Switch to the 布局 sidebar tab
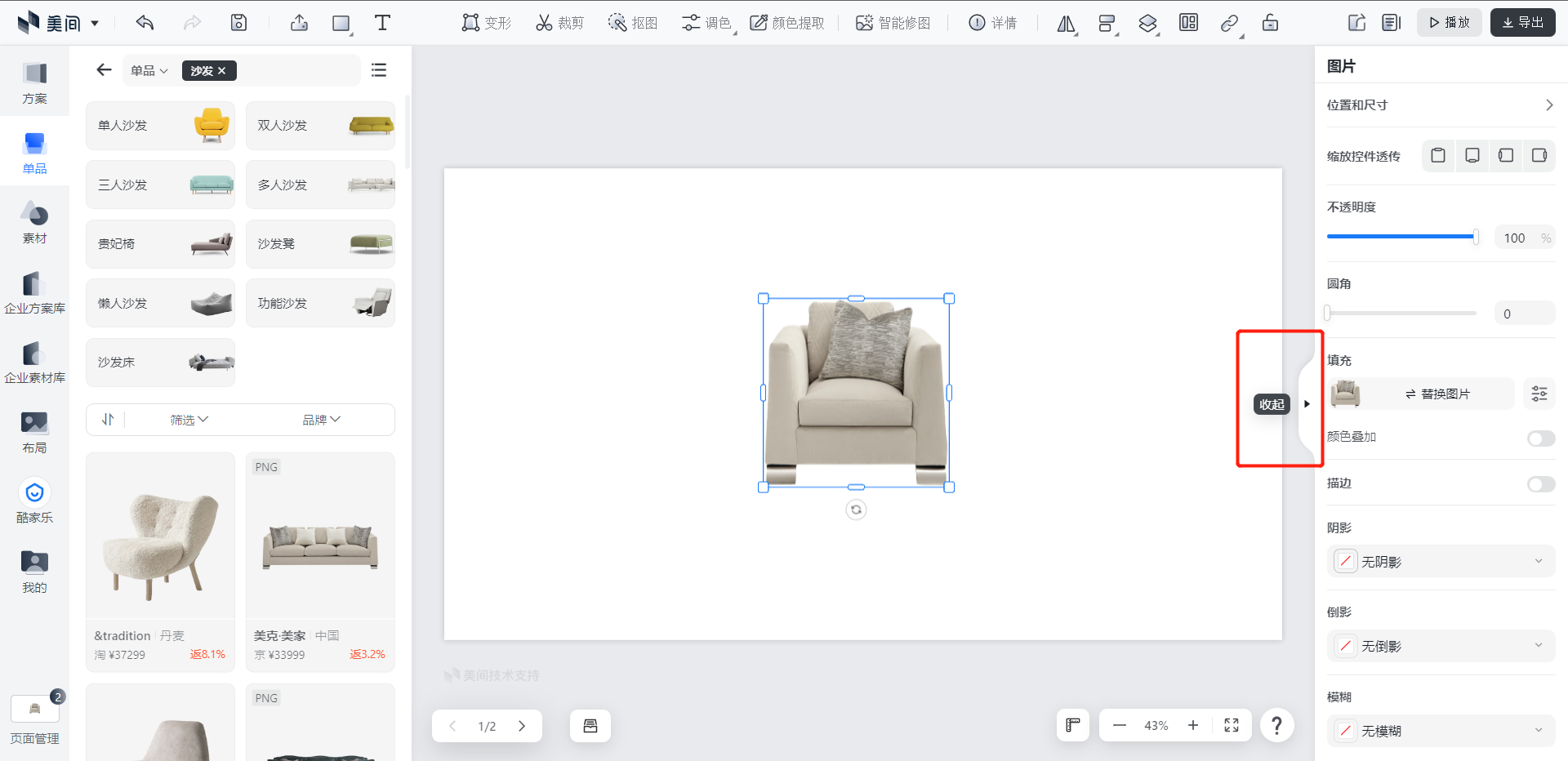Viewport: 1568px width, 761px height. (34, 433)
